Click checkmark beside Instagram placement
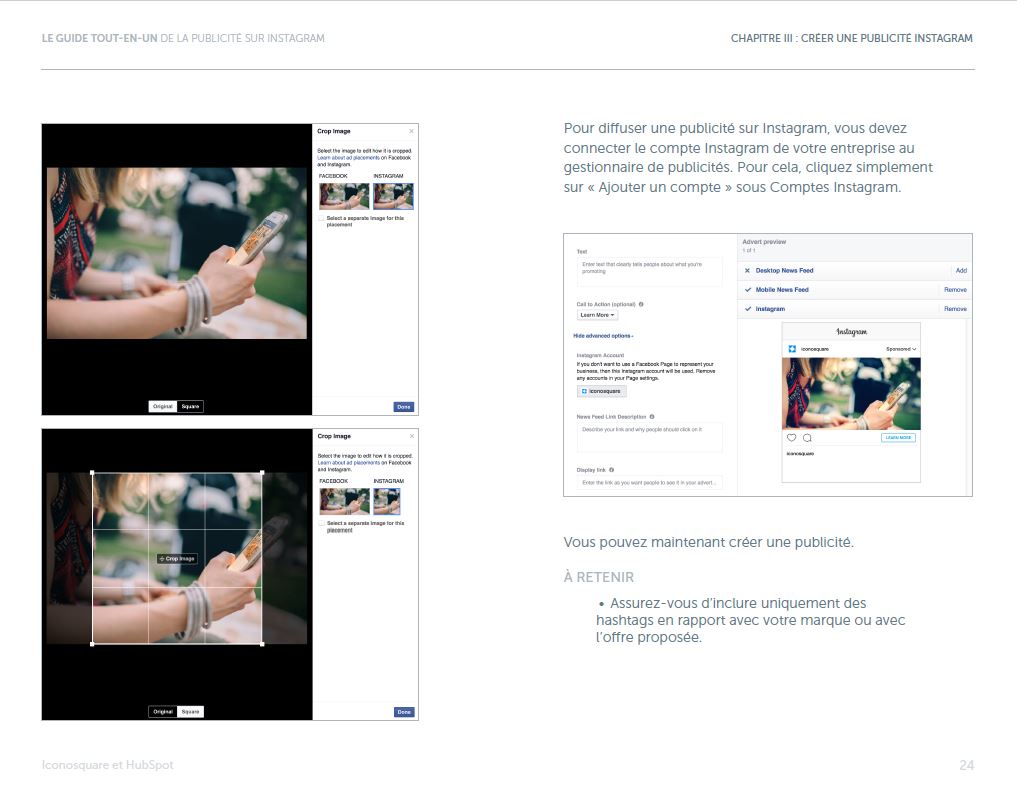The height and width of the screenshot is (791, 1017). click(x=748, y=309)
